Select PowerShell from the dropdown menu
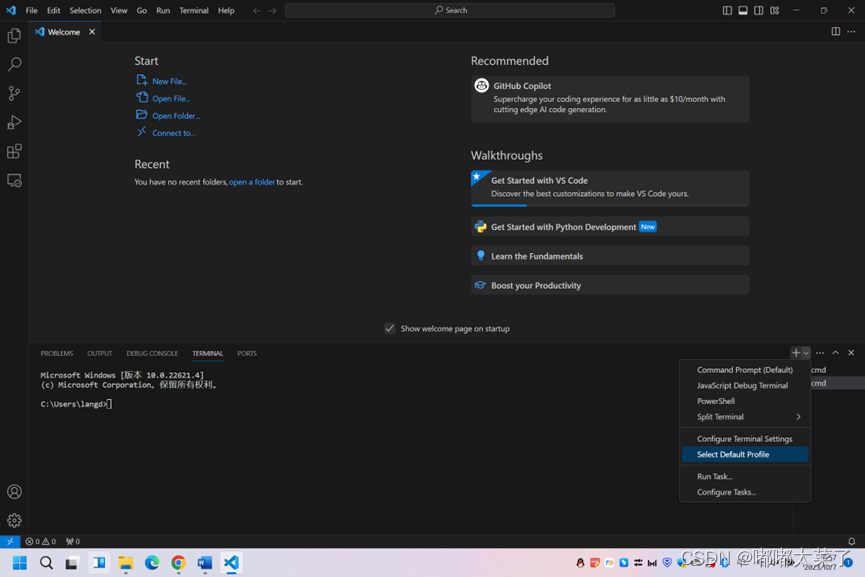865x577 pixels. tap(745, 401)
